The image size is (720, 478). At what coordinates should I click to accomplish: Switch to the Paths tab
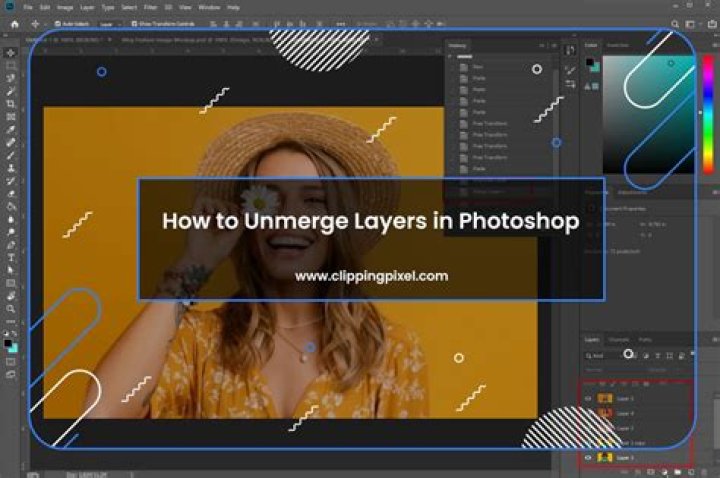click(645, 339)
